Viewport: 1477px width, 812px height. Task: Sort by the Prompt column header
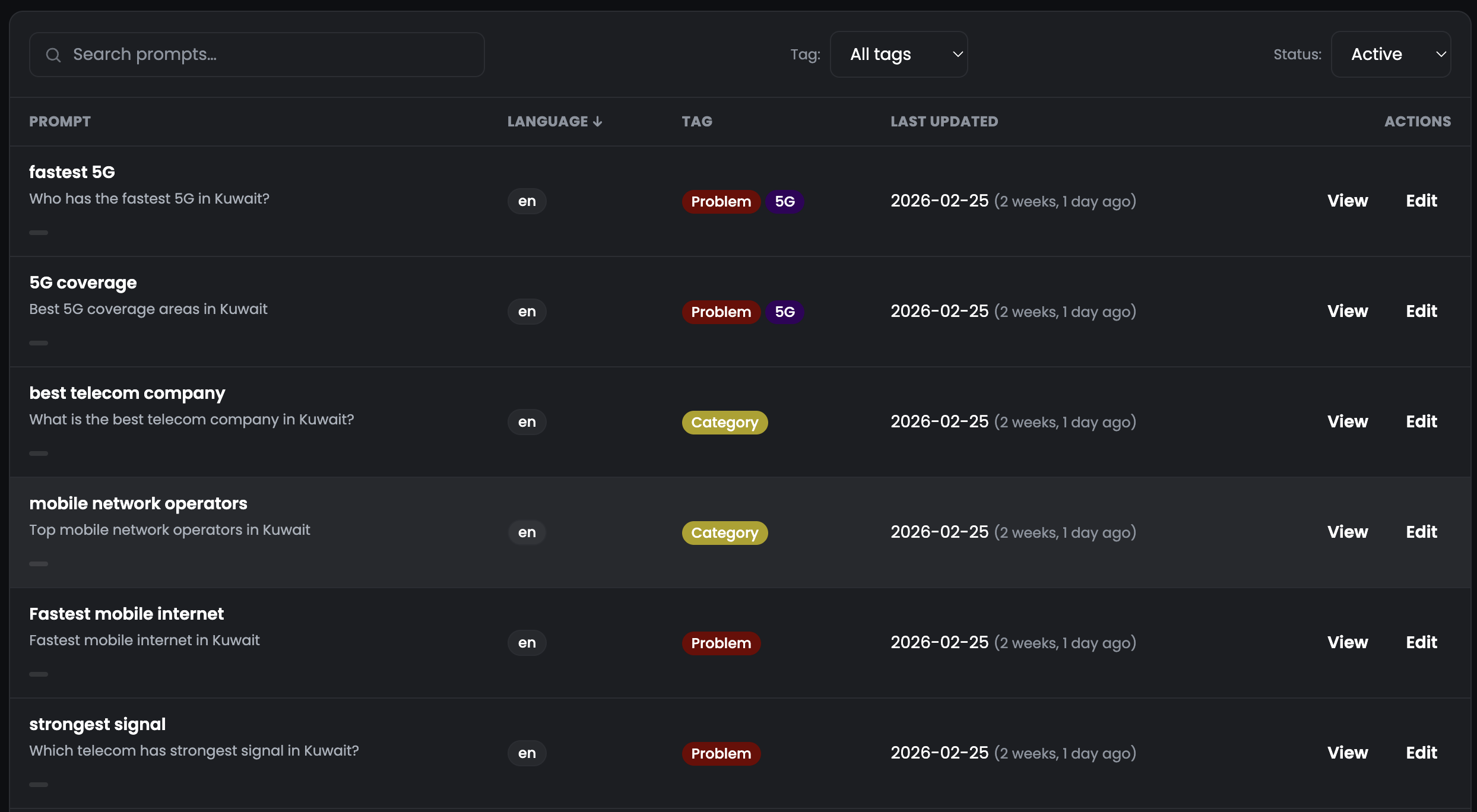60,122
